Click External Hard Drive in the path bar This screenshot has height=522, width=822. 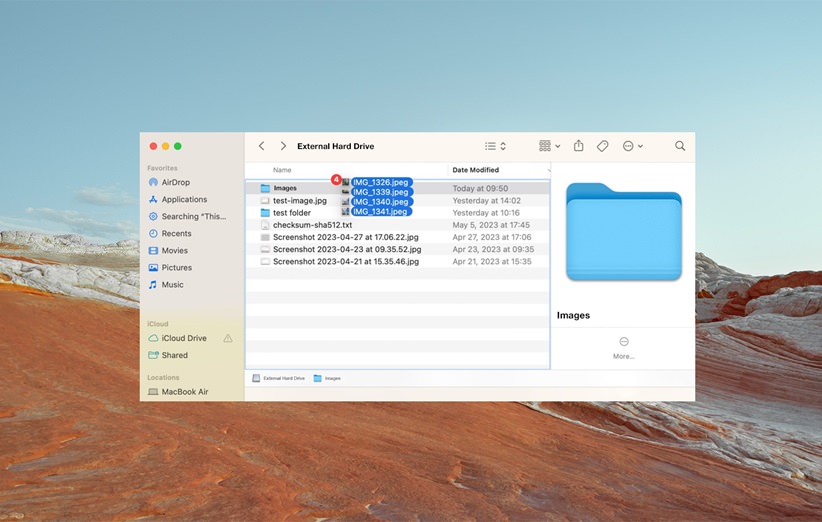click(x=279, y=378)
